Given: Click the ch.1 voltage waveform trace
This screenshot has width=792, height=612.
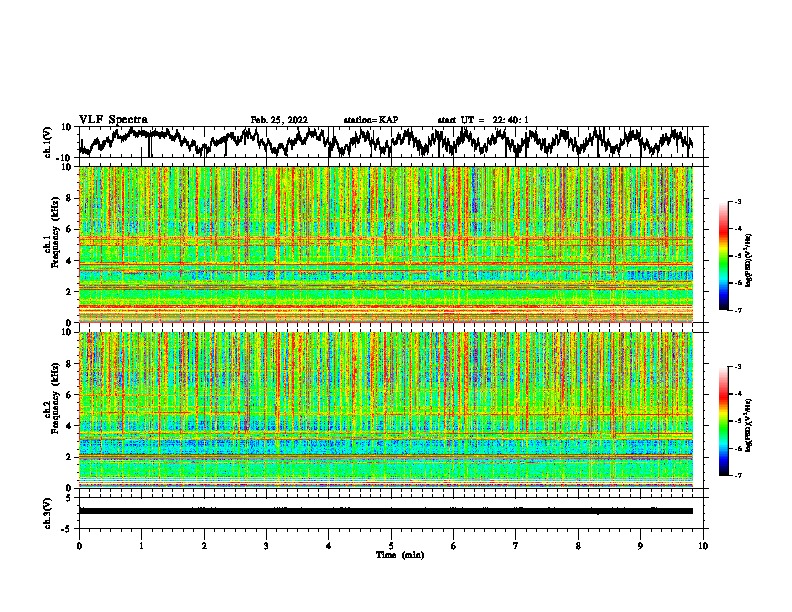Looking at the screenshot, I should [x=386, y=142].
